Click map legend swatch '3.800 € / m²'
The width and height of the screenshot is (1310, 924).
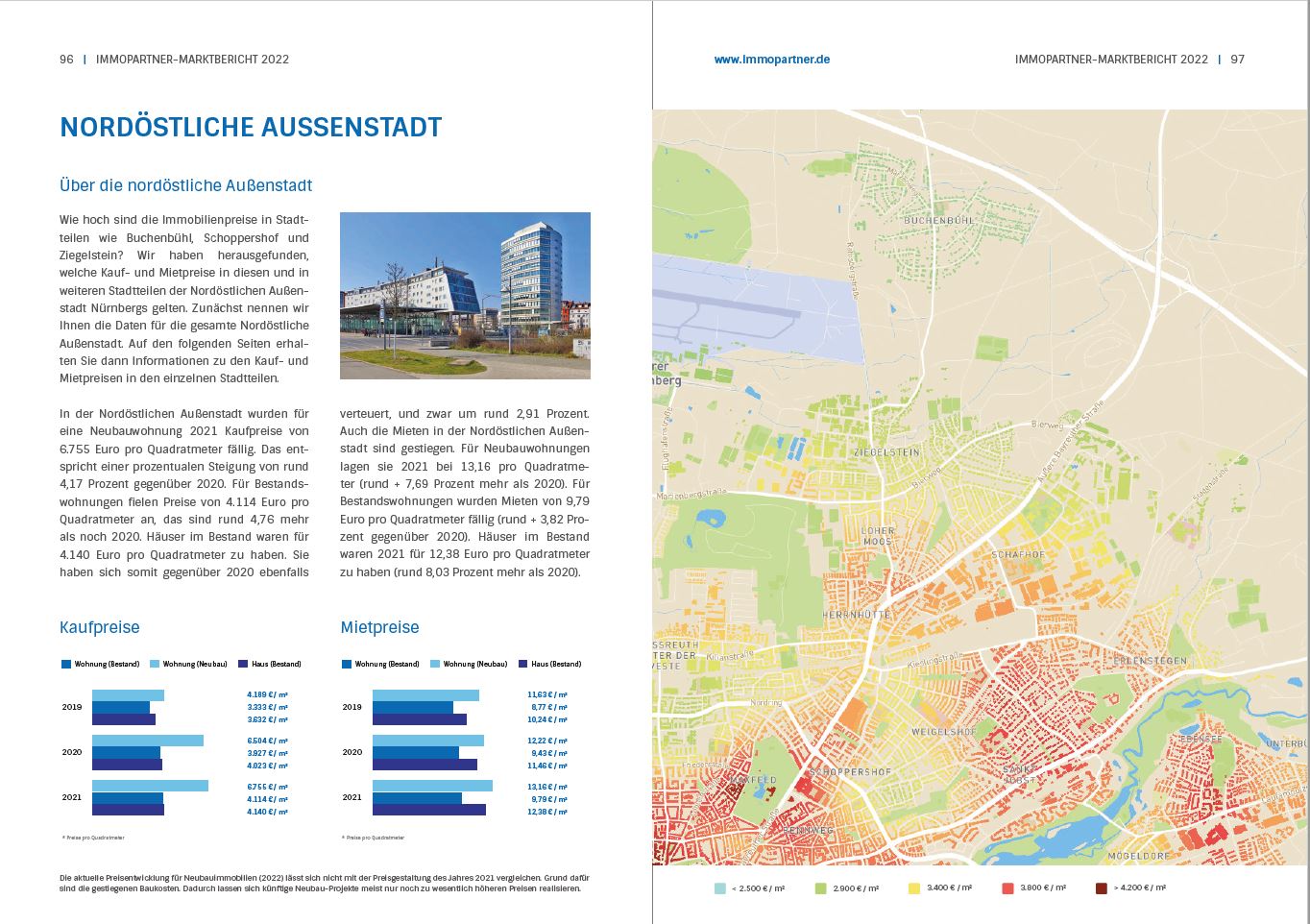click(1007, 888)
